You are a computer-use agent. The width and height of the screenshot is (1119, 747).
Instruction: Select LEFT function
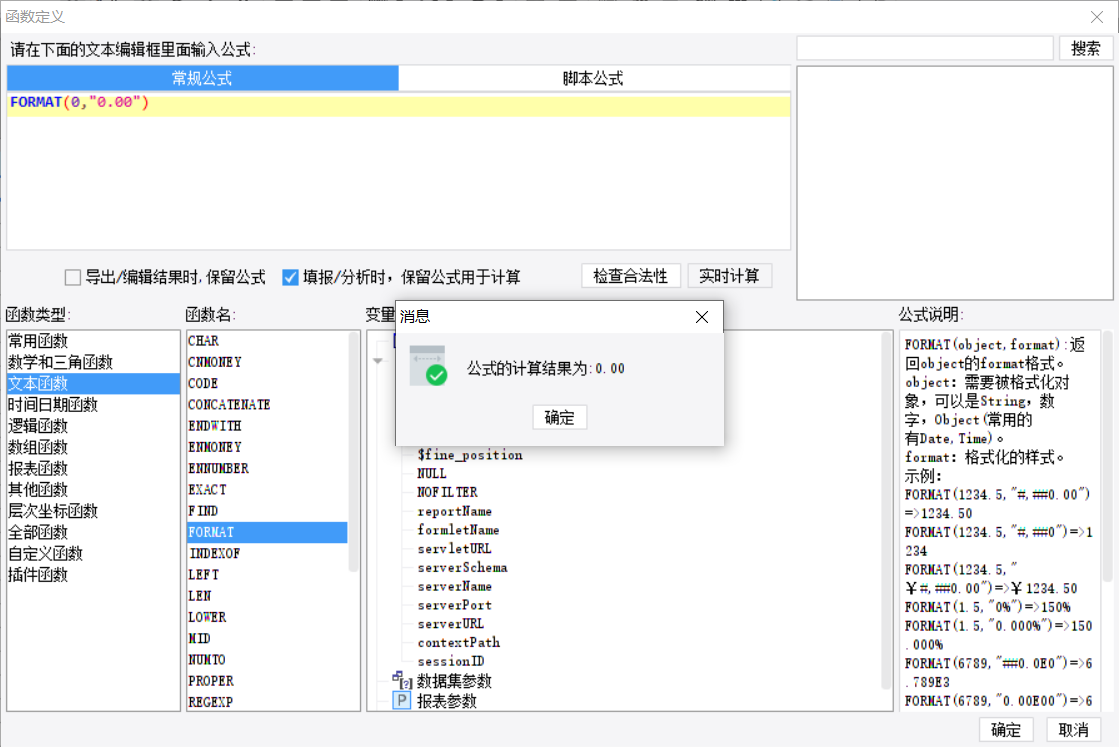267,574
